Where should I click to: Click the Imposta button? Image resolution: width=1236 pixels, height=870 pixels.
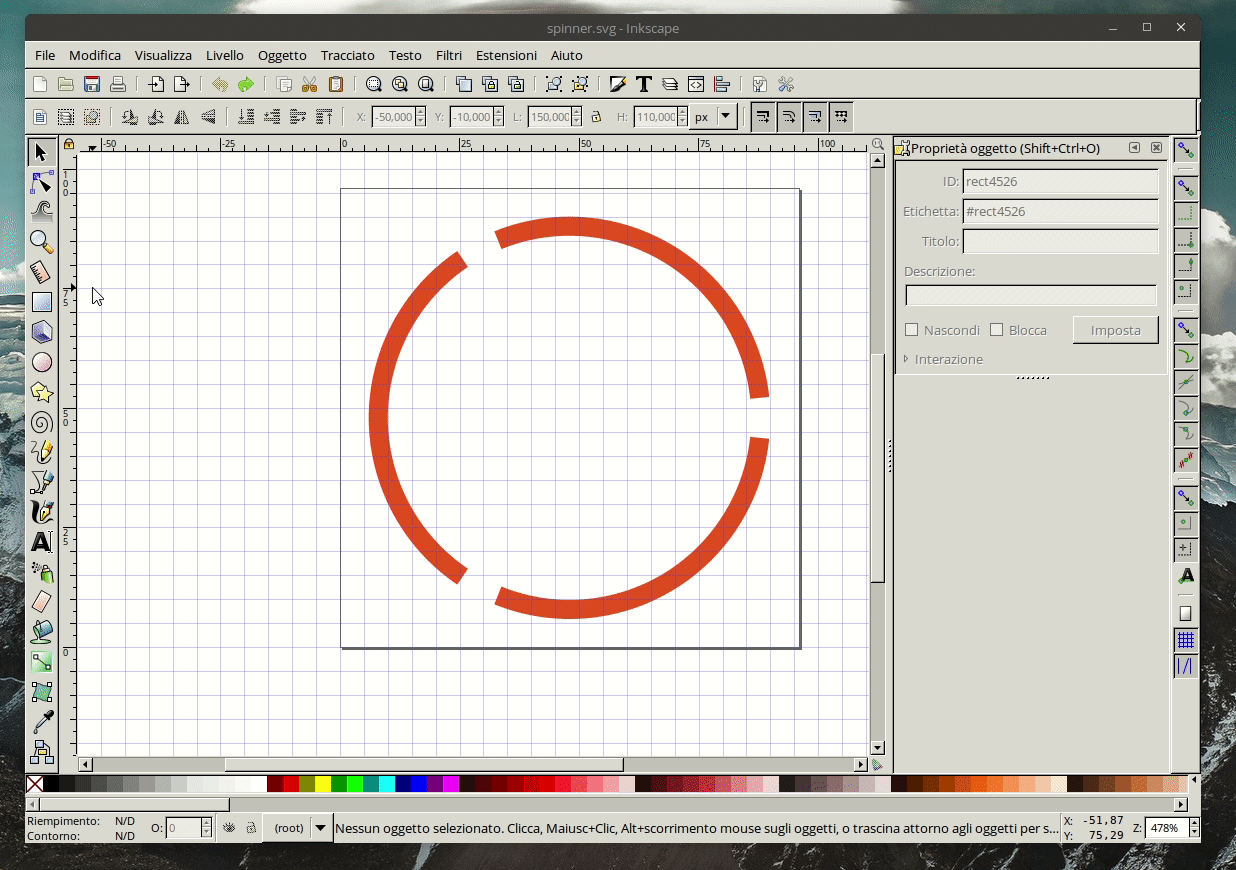click(1116, 330)
